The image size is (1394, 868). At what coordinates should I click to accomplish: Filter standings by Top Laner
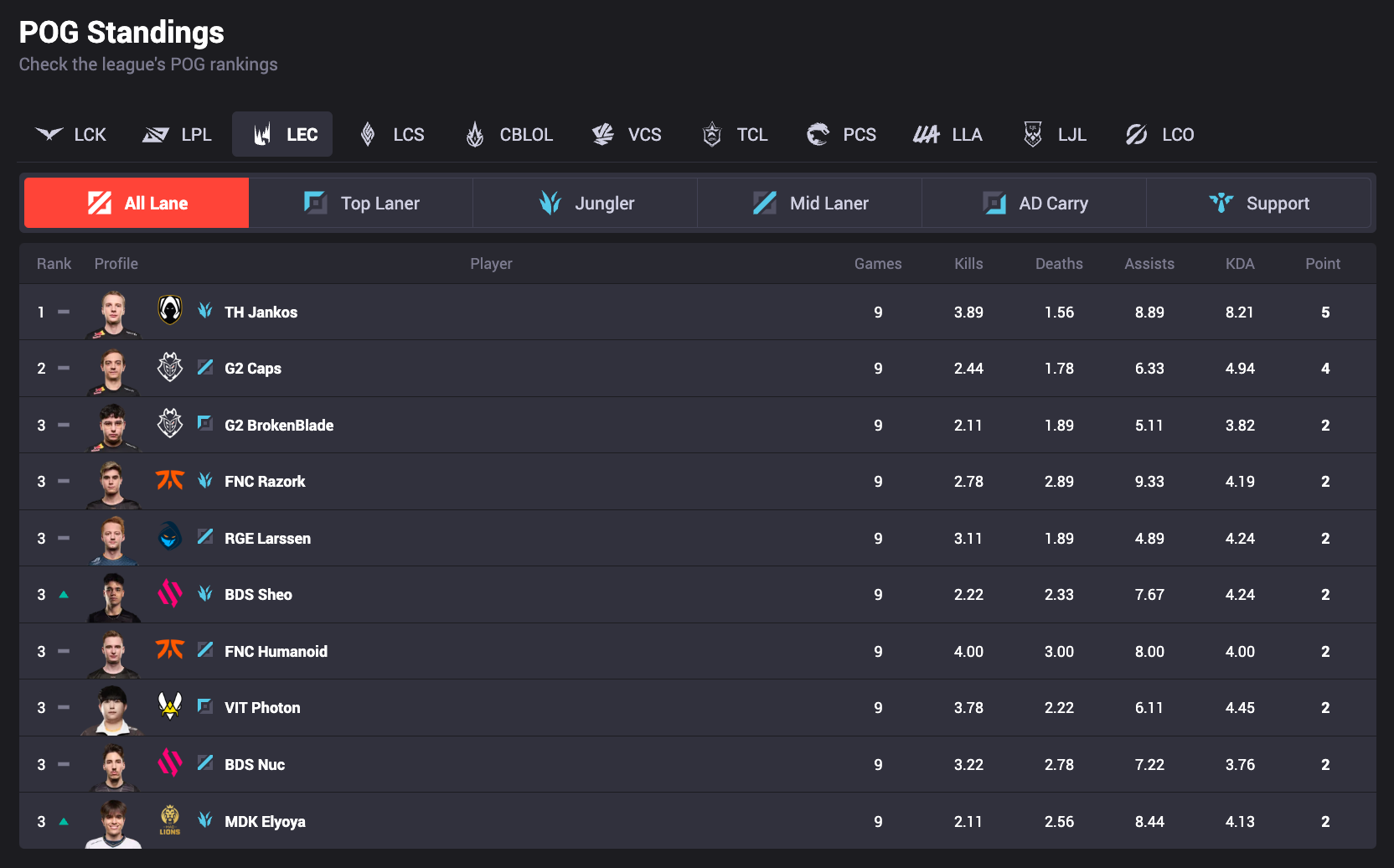click(x=361, y=203)
